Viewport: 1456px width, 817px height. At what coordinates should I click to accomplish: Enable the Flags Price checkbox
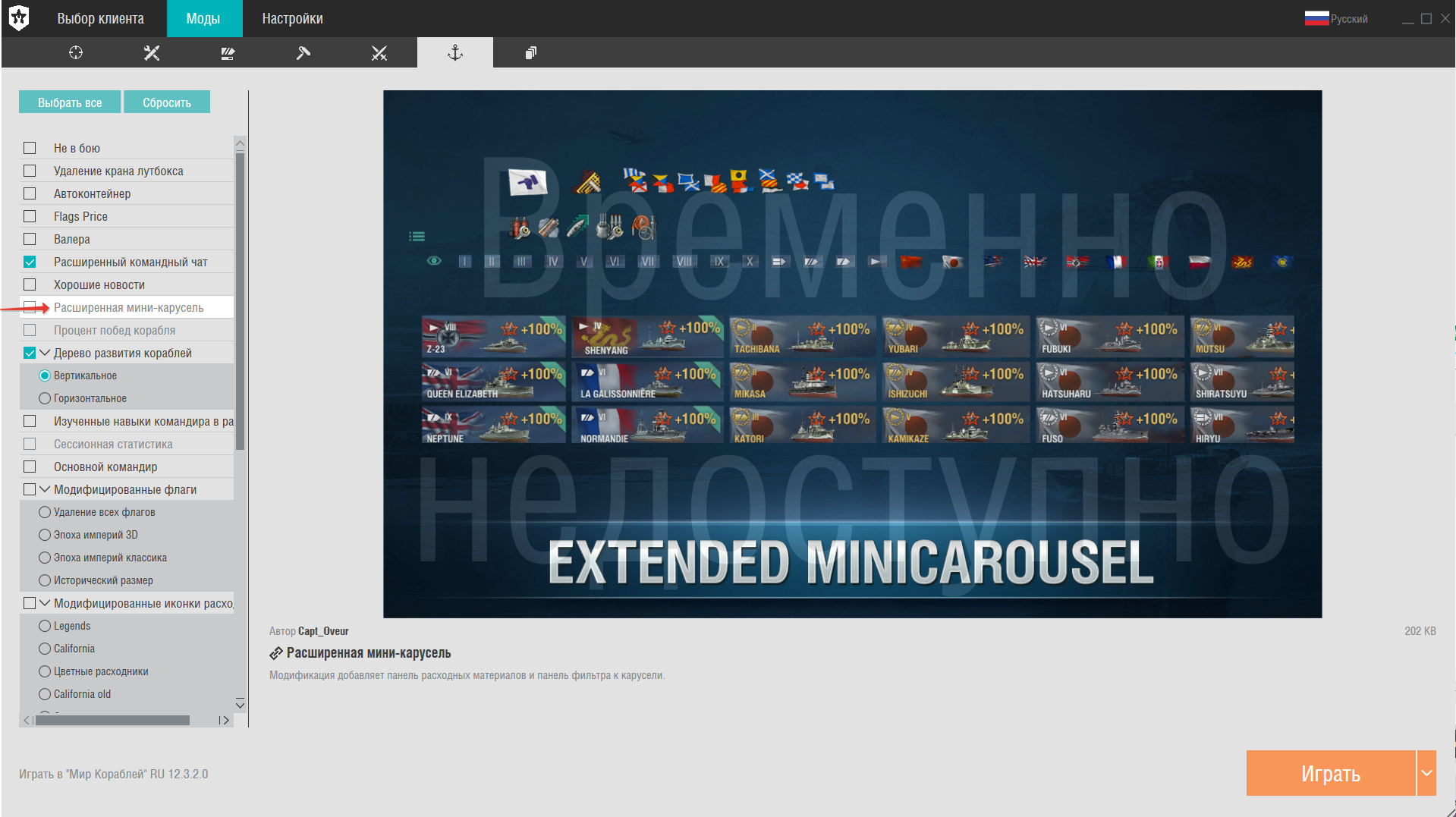pyautogui.click(x=30, y=216)
